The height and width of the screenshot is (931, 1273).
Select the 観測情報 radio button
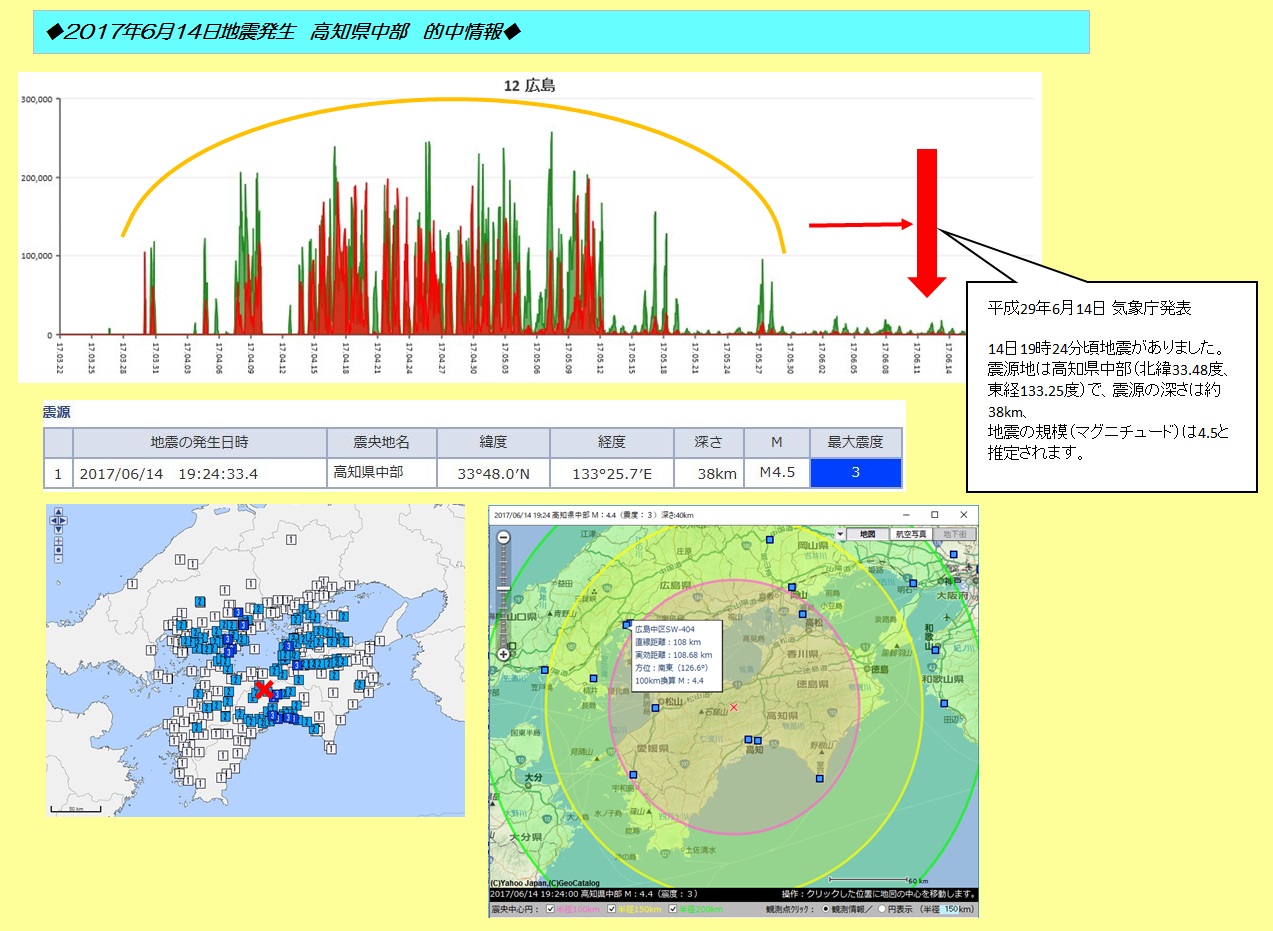pyautogui.click(x=826, y=909)
